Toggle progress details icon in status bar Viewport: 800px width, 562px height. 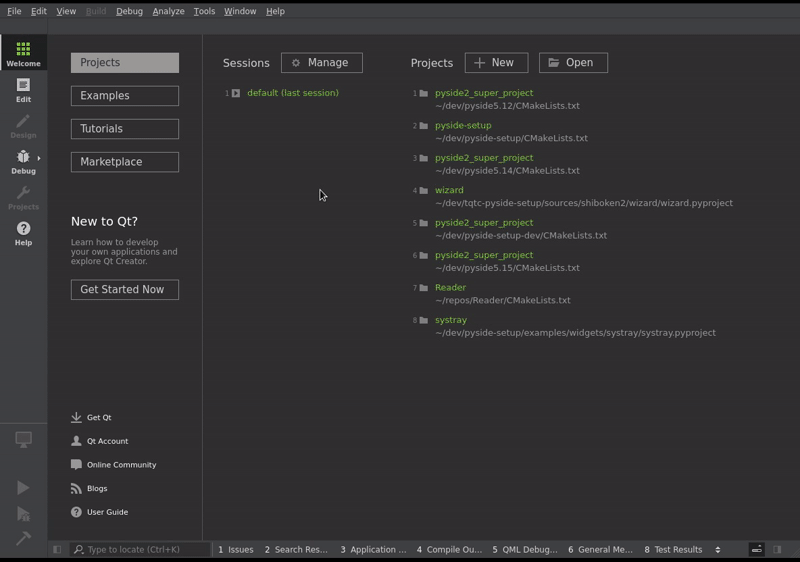(x=757, y=549)
